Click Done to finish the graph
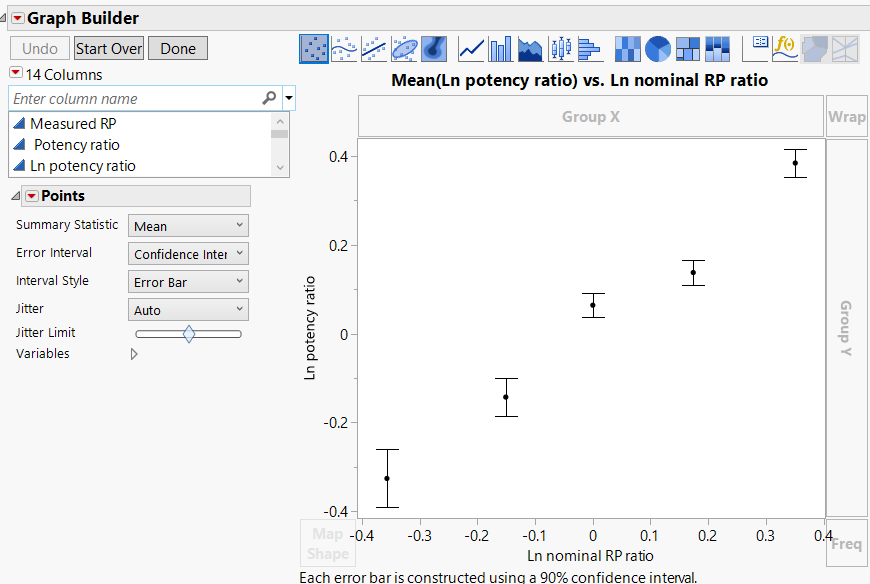The width and height of the screenshot is (870, 584). [177, 47]
